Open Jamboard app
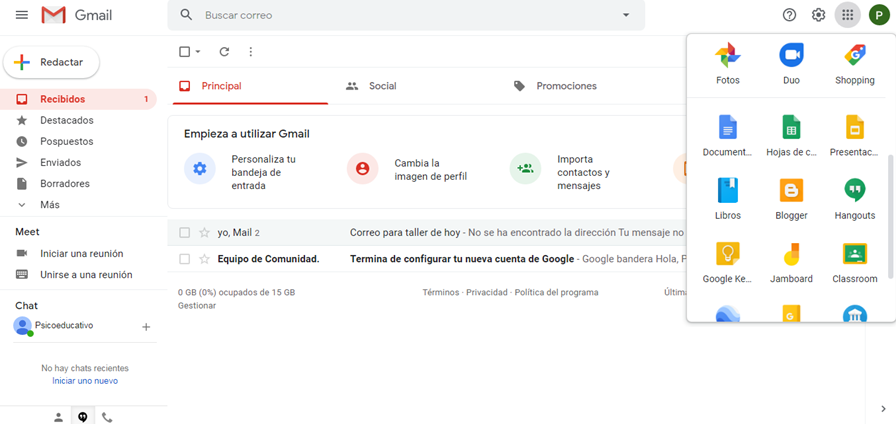Screen dimensions: 896x428 click(791, 262)
